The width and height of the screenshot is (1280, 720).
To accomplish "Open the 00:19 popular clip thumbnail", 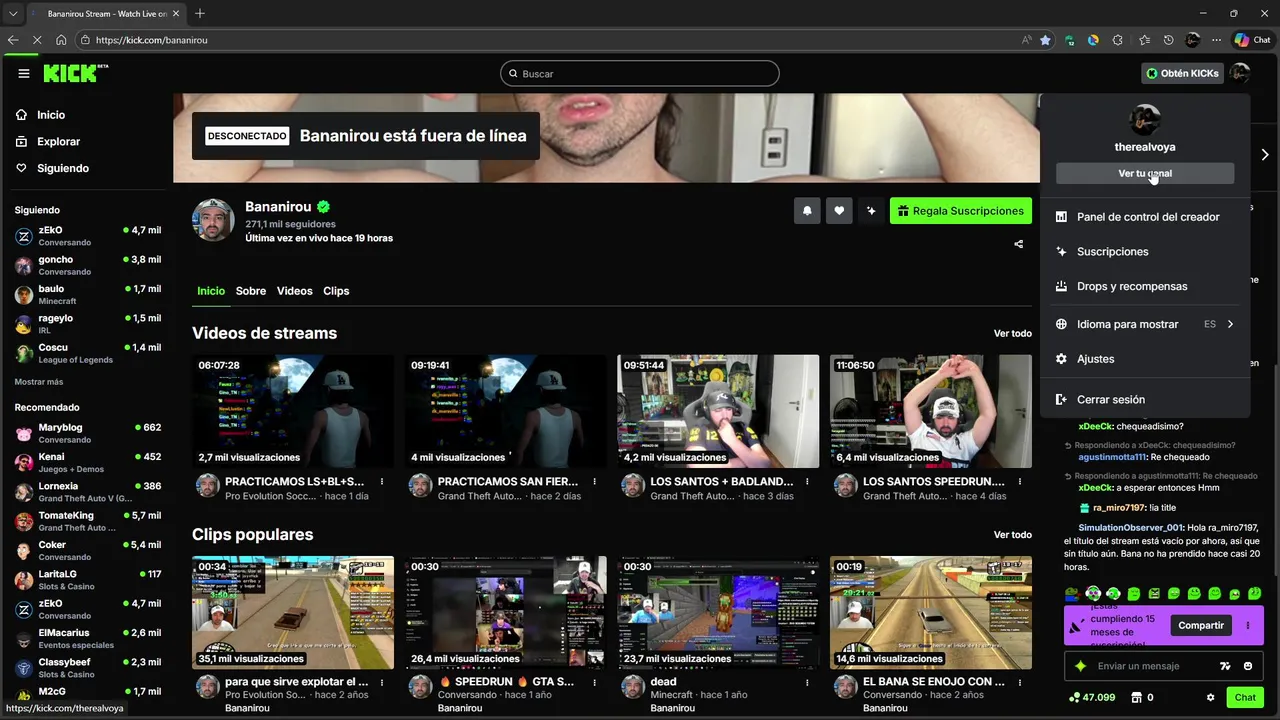I will click(x=931, y=612).
